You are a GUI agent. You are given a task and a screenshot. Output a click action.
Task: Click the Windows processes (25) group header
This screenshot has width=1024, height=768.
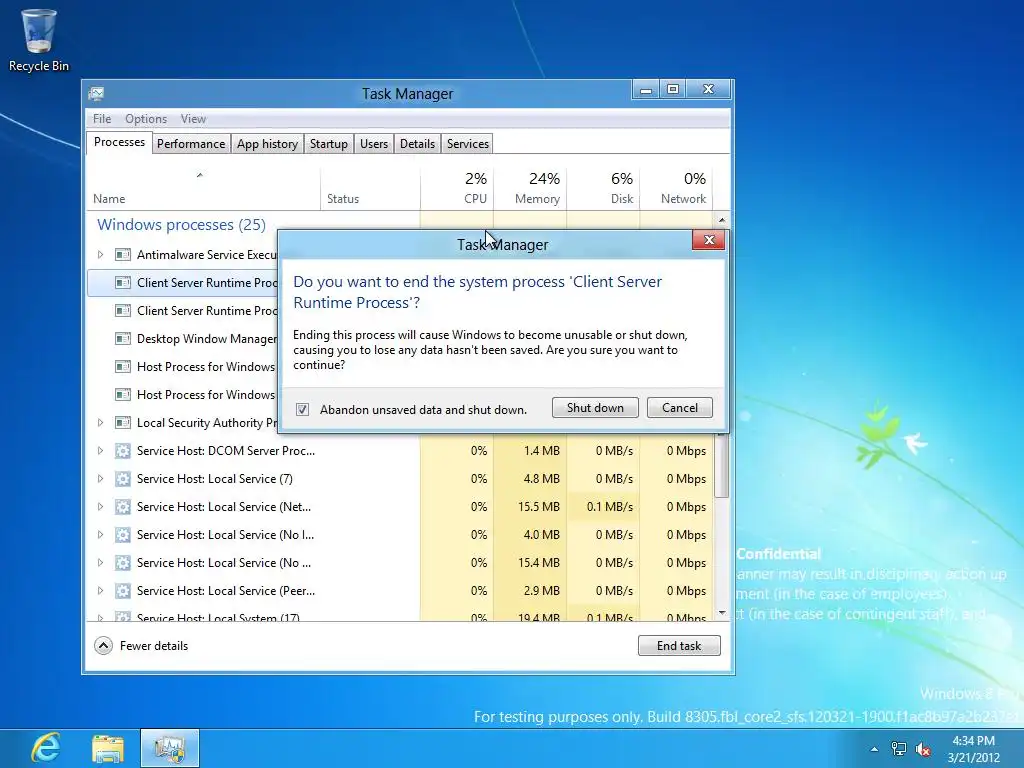pos(182,225)
